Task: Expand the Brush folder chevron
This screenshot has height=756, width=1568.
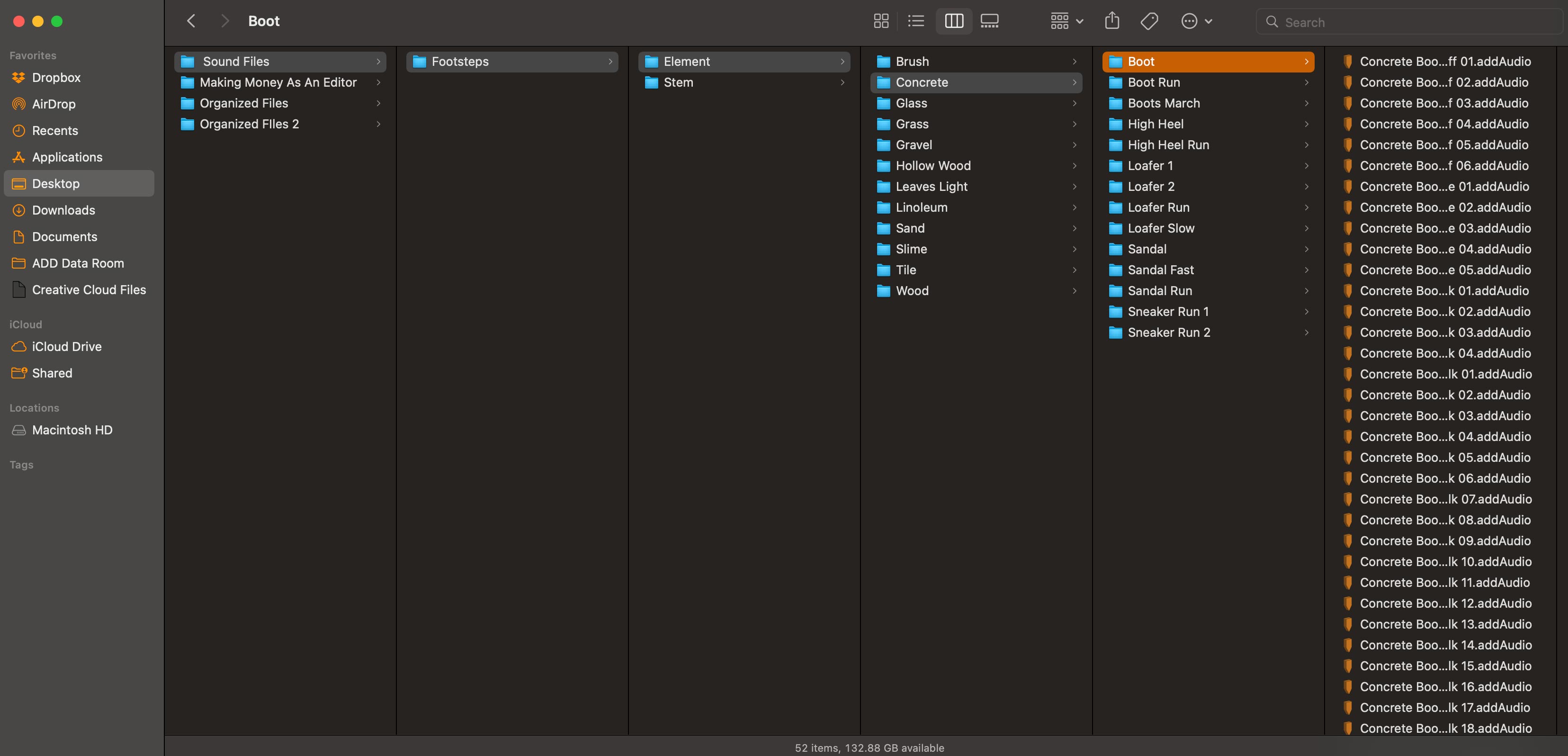Action: point(1075,62)
